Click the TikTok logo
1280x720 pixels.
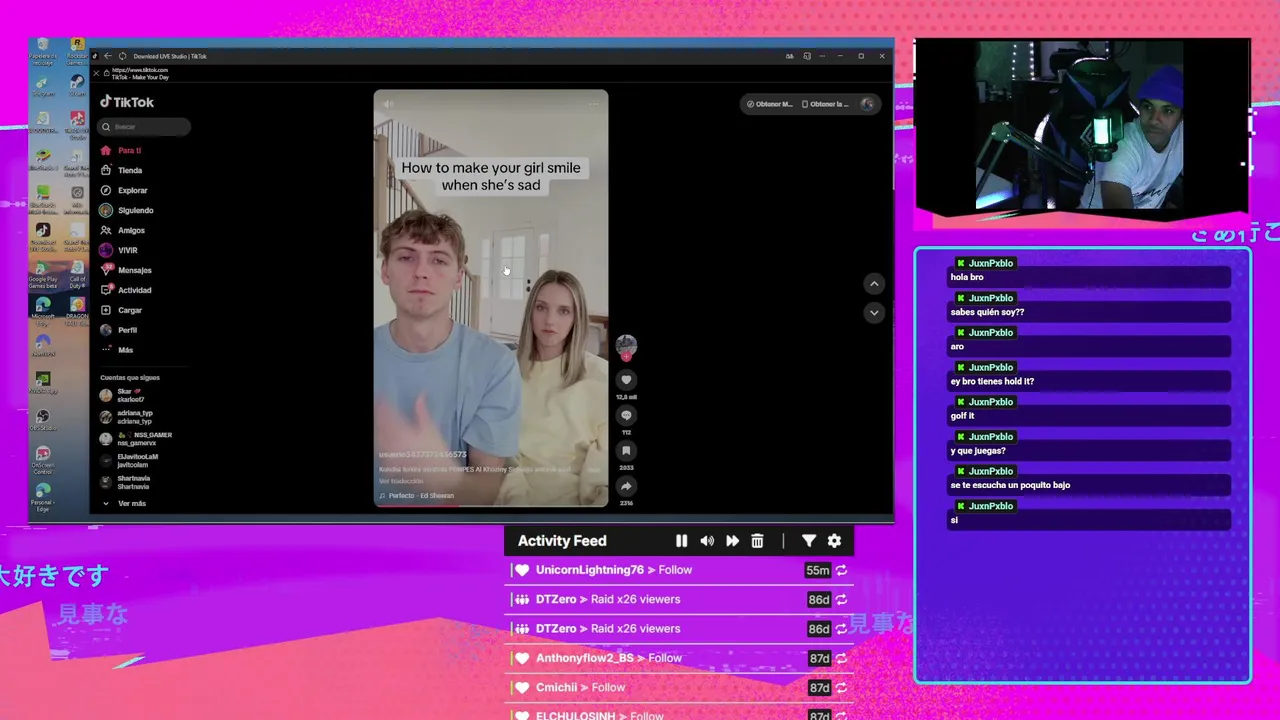click(x=127, y=102)
